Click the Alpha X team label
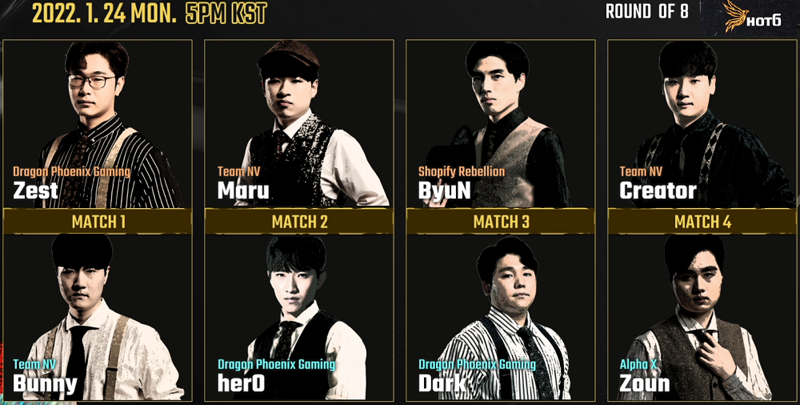Image resolution: width=800 pixels, height=405 pixels. 638,364
